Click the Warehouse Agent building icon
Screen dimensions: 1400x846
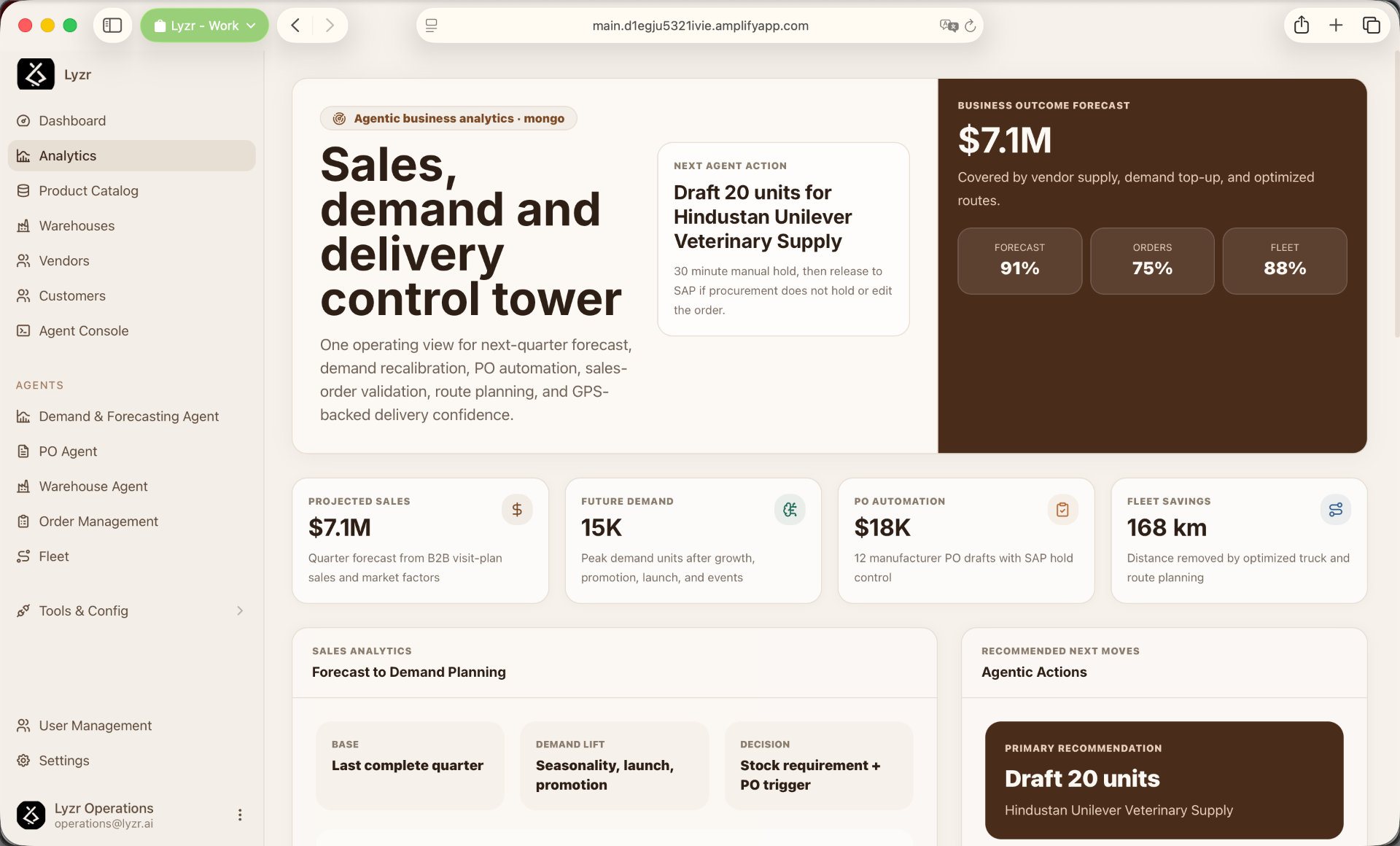tap(23, 486)
